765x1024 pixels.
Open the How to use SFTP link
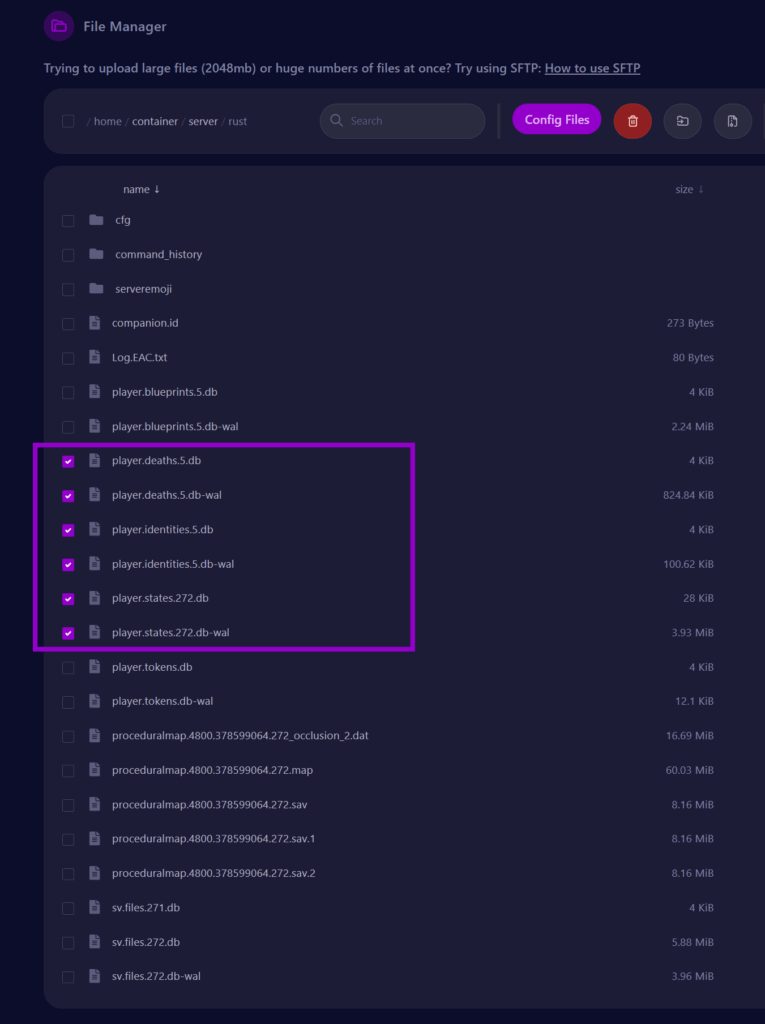(x=592, y=68)
